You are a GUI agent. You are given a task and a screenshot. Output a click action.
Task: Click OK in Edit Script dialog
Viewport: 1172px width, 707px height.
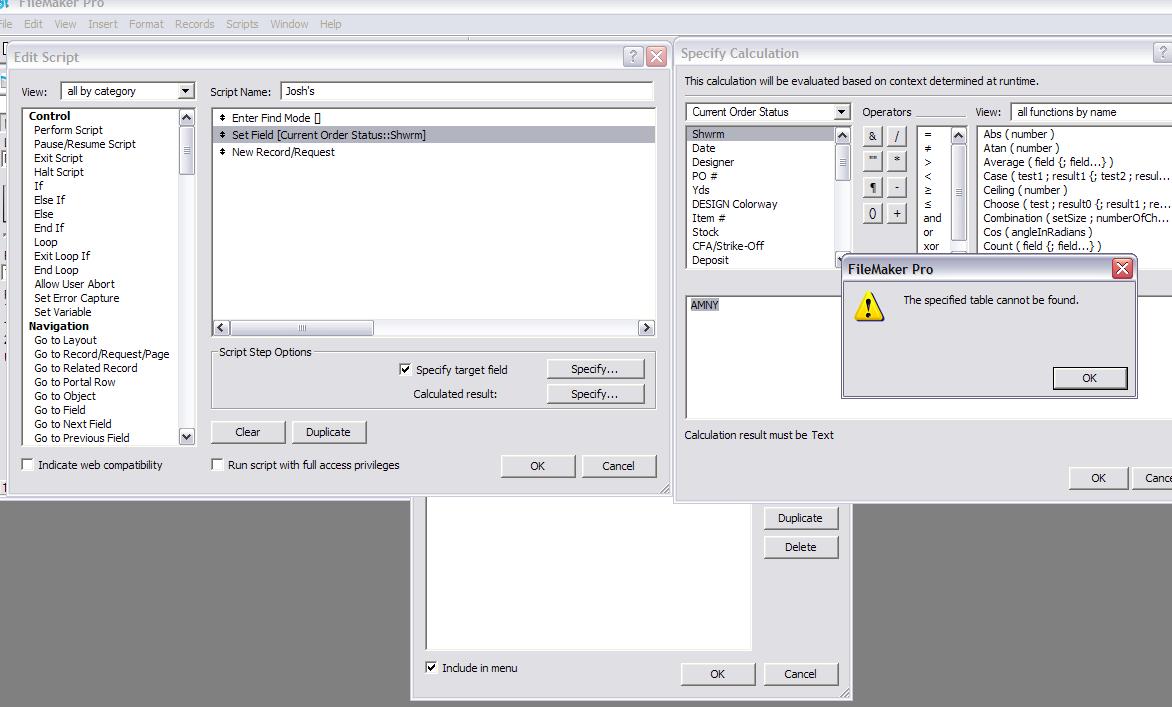point(537,466)
